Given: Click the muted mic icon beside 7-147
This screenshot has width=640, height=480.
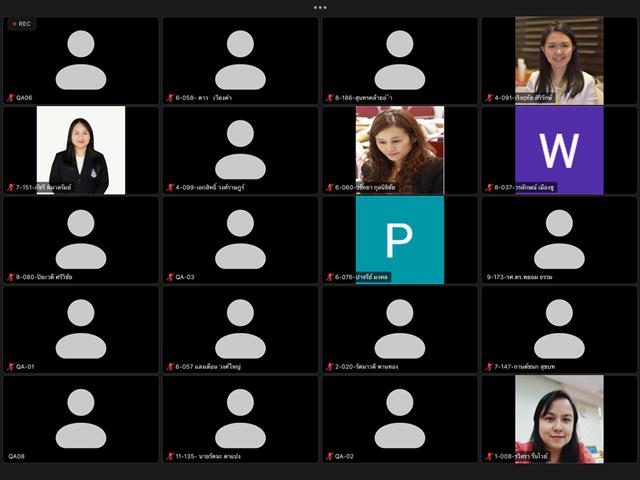Looking at the screenshot, I should [x=489, y=367].
